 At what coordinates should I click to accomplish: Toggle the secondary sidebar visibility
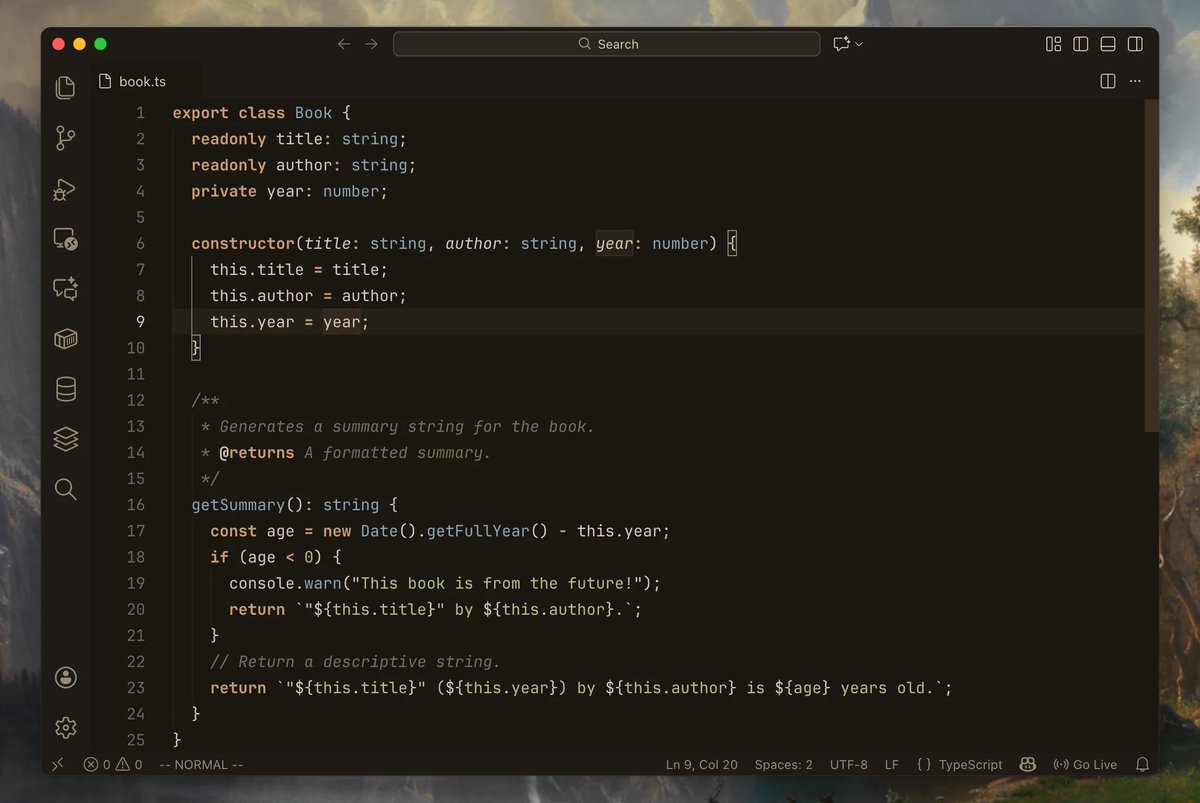(1135, 44)
